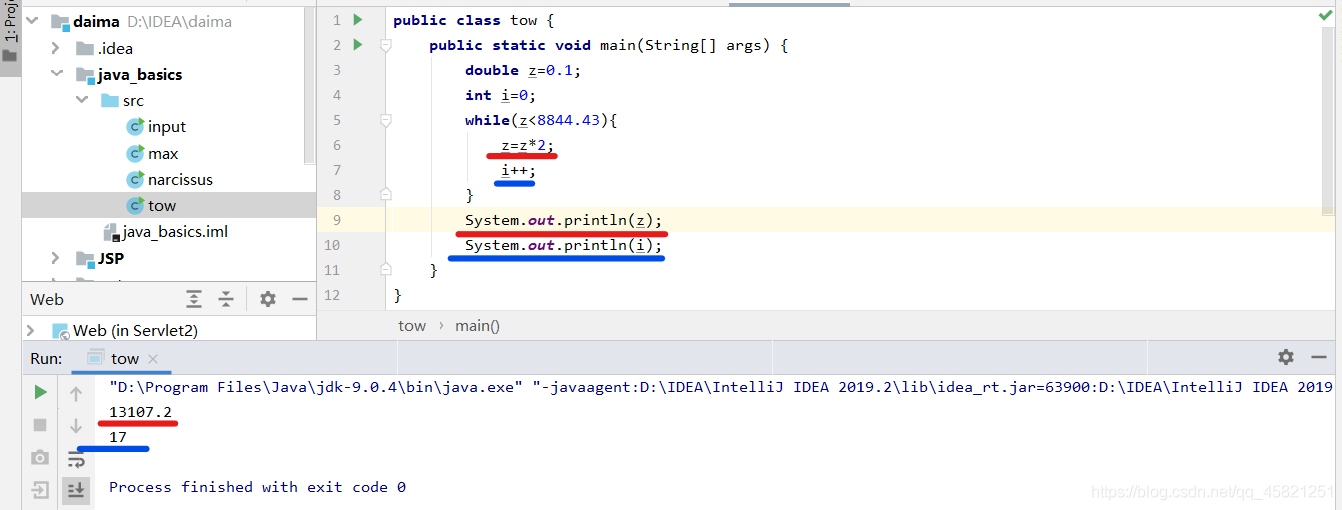Hide the Run tool window
Image resolution: width=1342 pixels, height=510 pixels.
(1319, 357)
